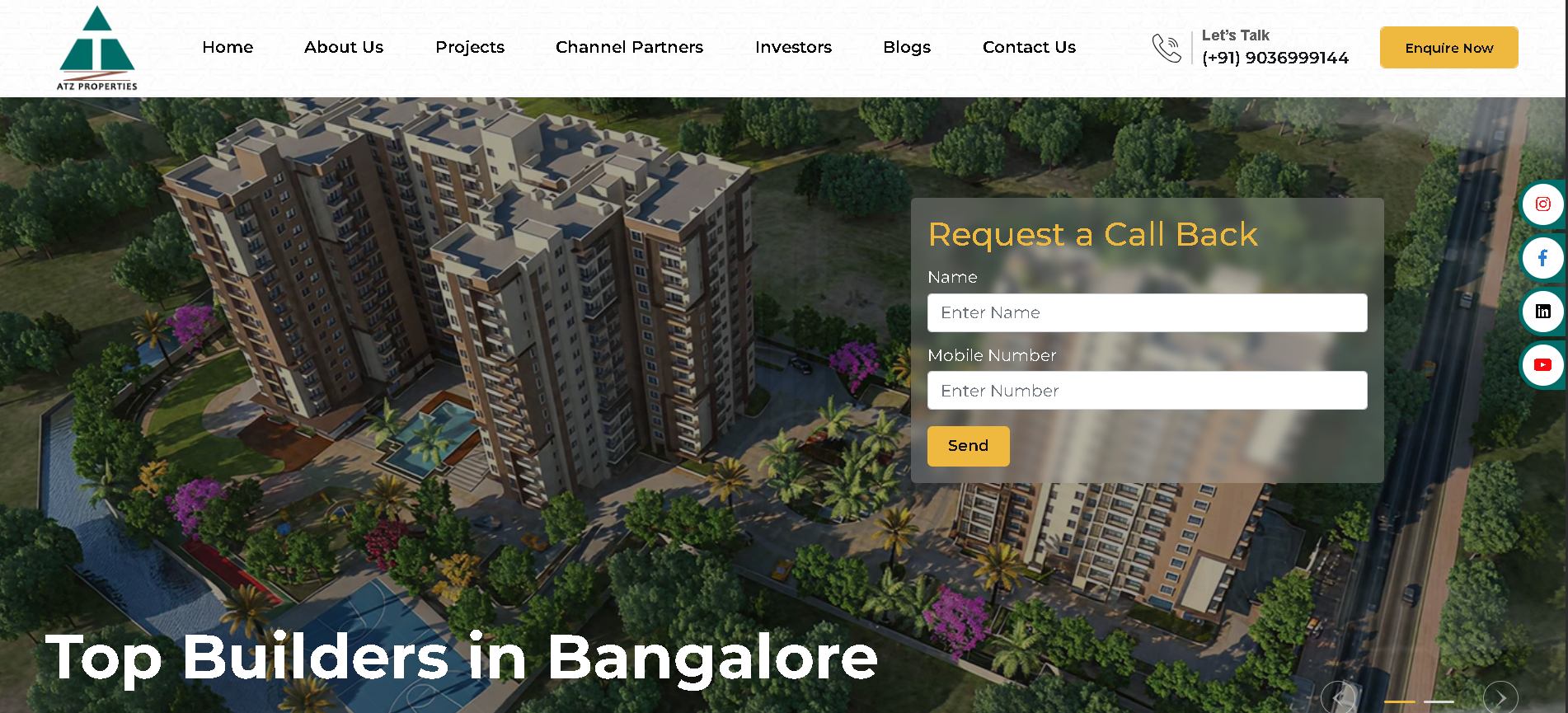The height and width of the screenshot is (713, 1568).
Task: Go to previous slide arrow
Action: click(x=1338, y=698)
